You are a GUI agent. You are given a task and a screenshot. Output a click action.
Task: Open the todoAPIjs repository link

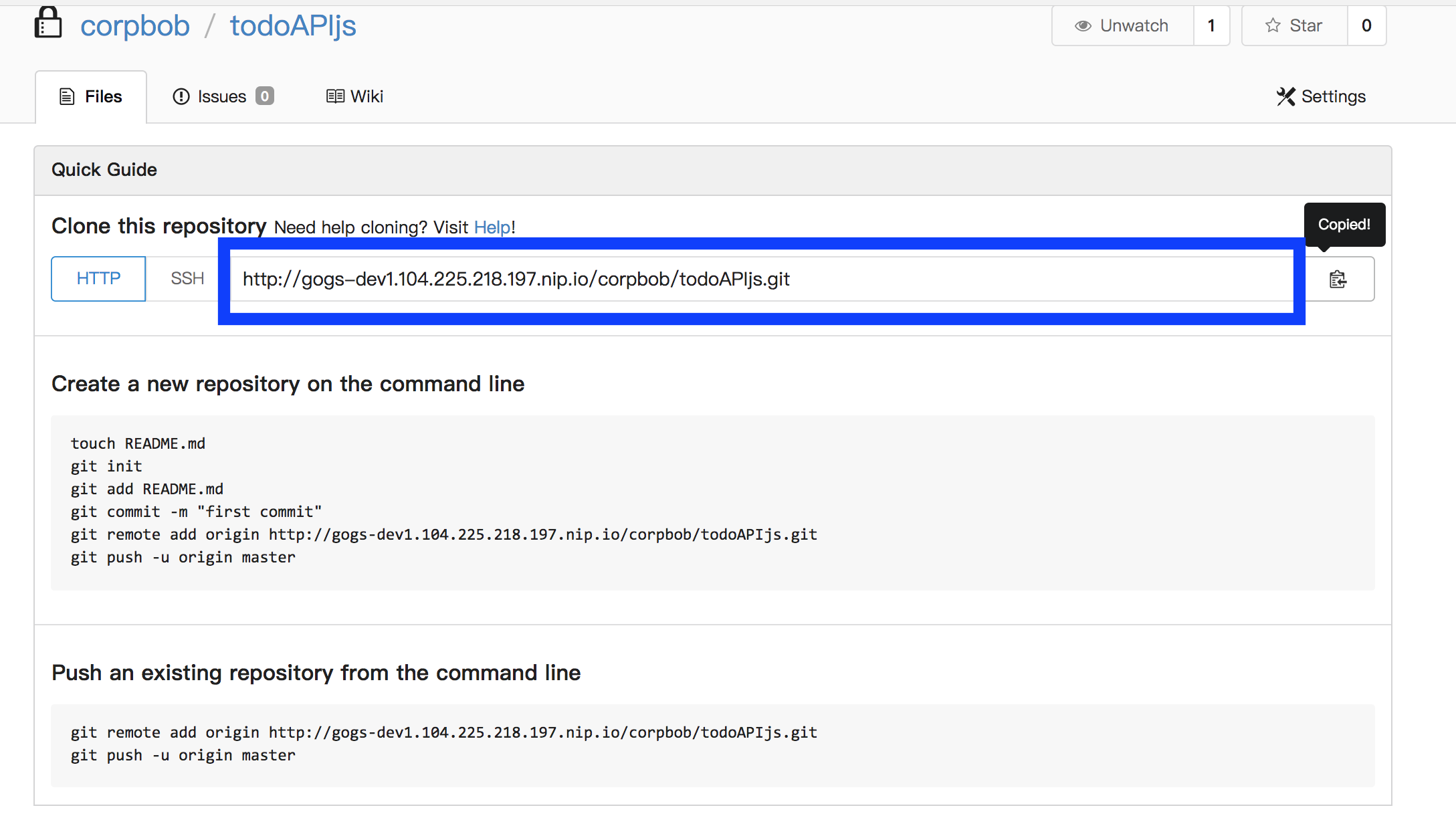pos(293,25)
